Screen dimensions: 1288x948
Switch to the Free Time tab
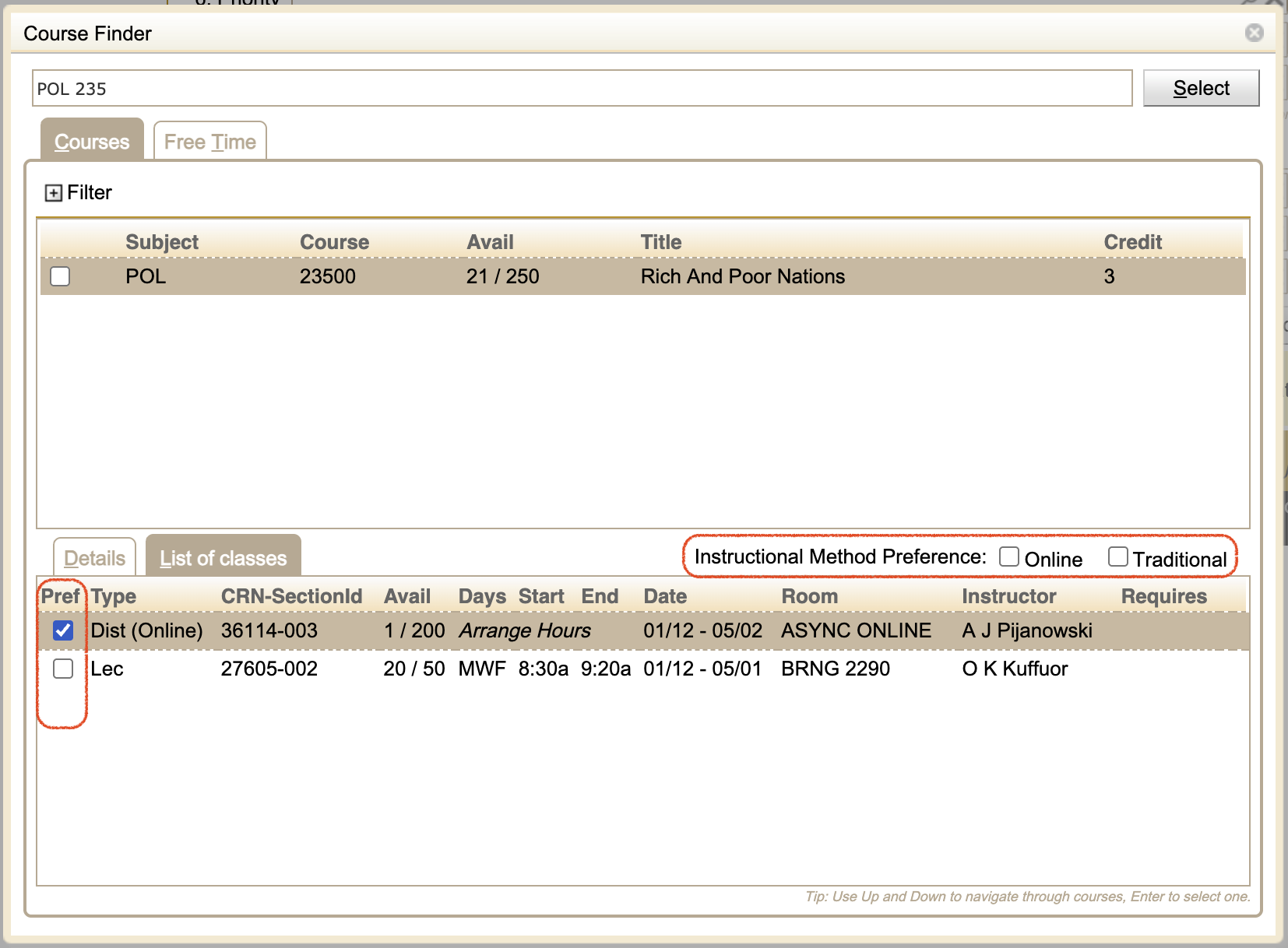pos(209,141)
